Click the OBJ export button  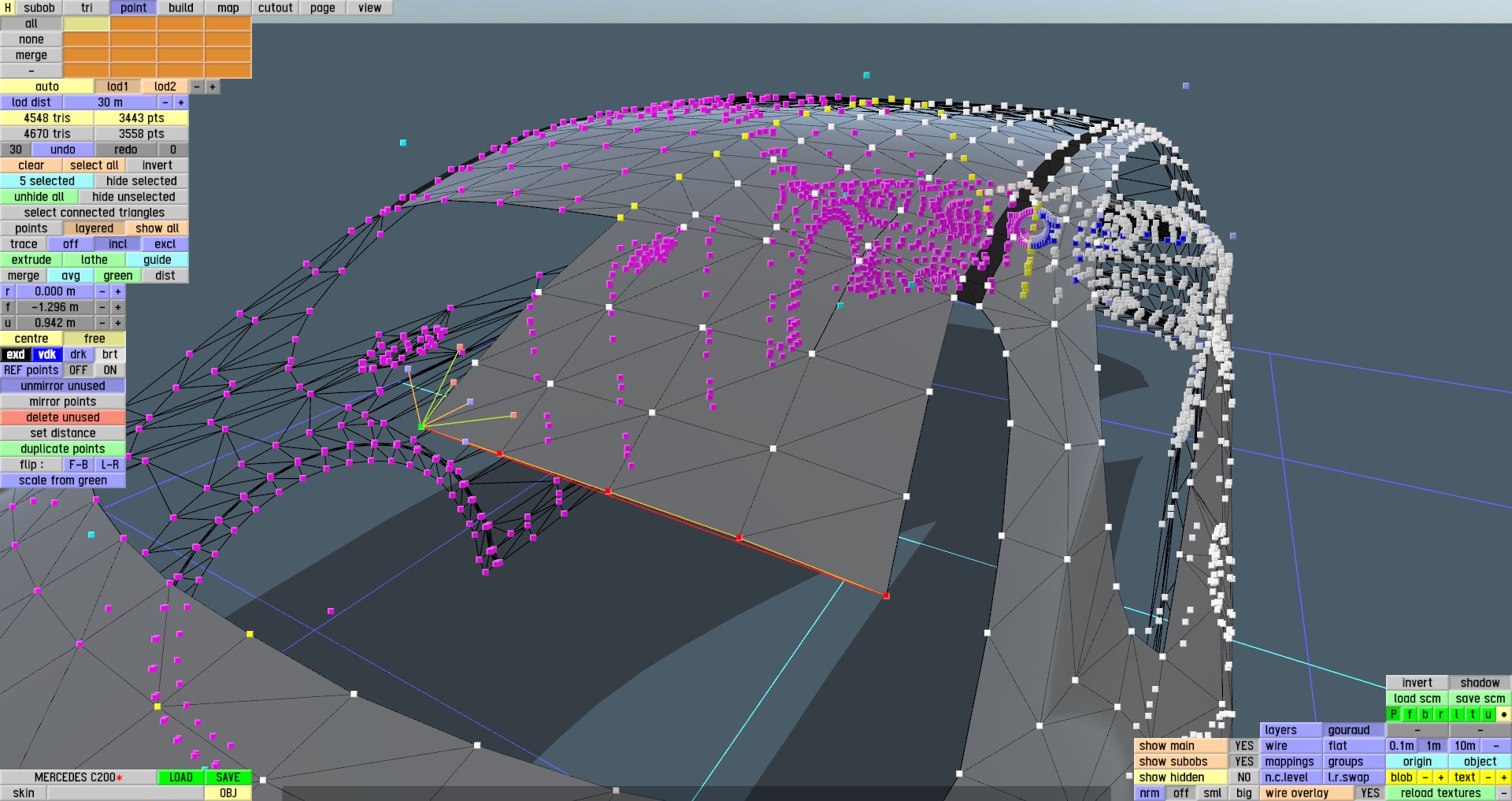click(x=228, y=793)
